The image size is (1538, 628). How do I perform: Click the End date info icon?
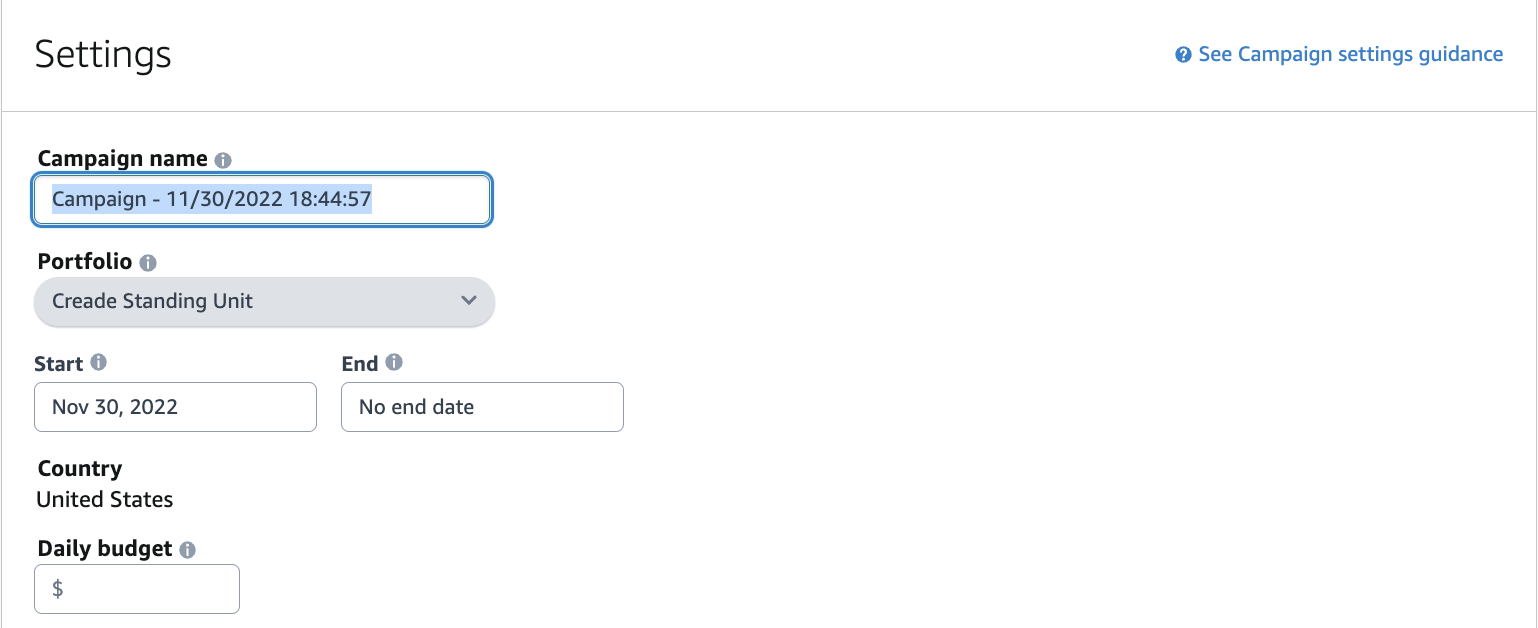393,363
